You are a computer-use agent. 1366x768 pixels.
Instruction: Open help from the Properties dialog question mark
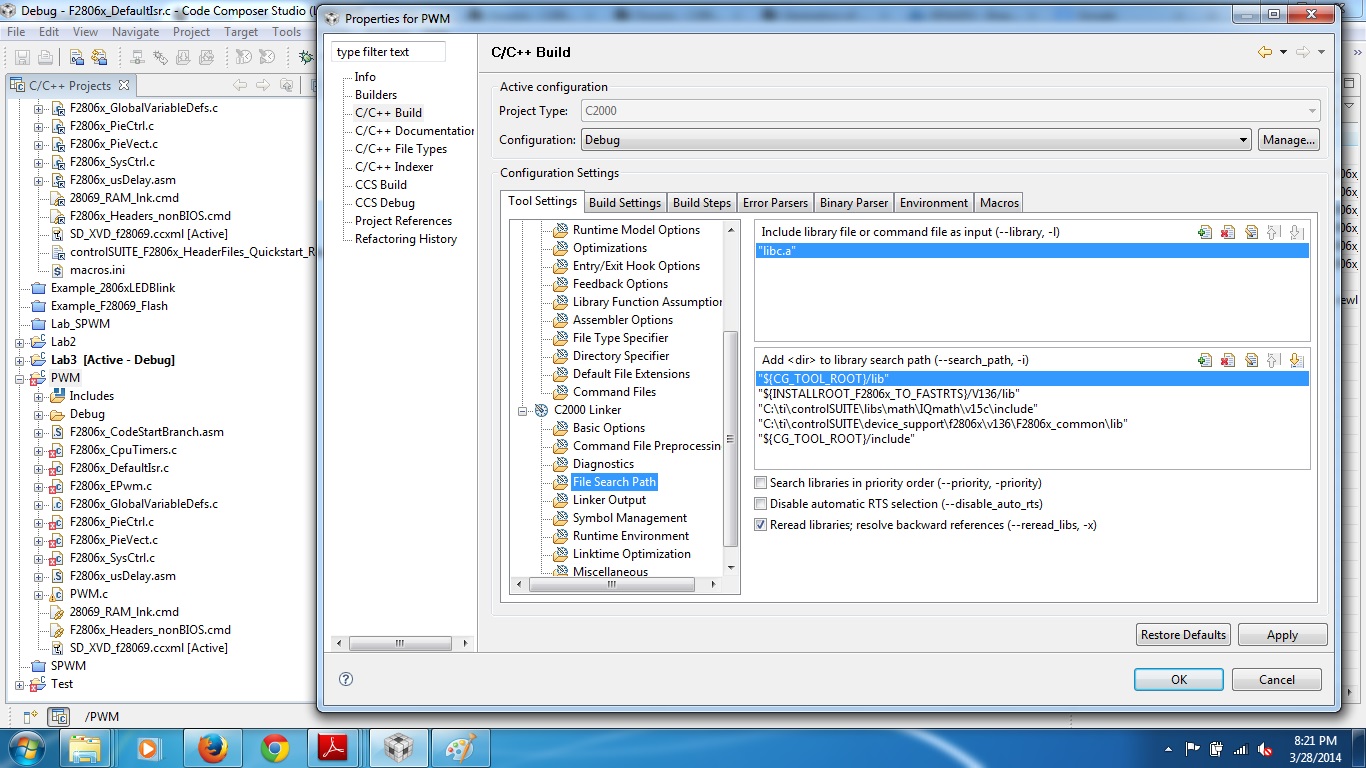(345, 679)
